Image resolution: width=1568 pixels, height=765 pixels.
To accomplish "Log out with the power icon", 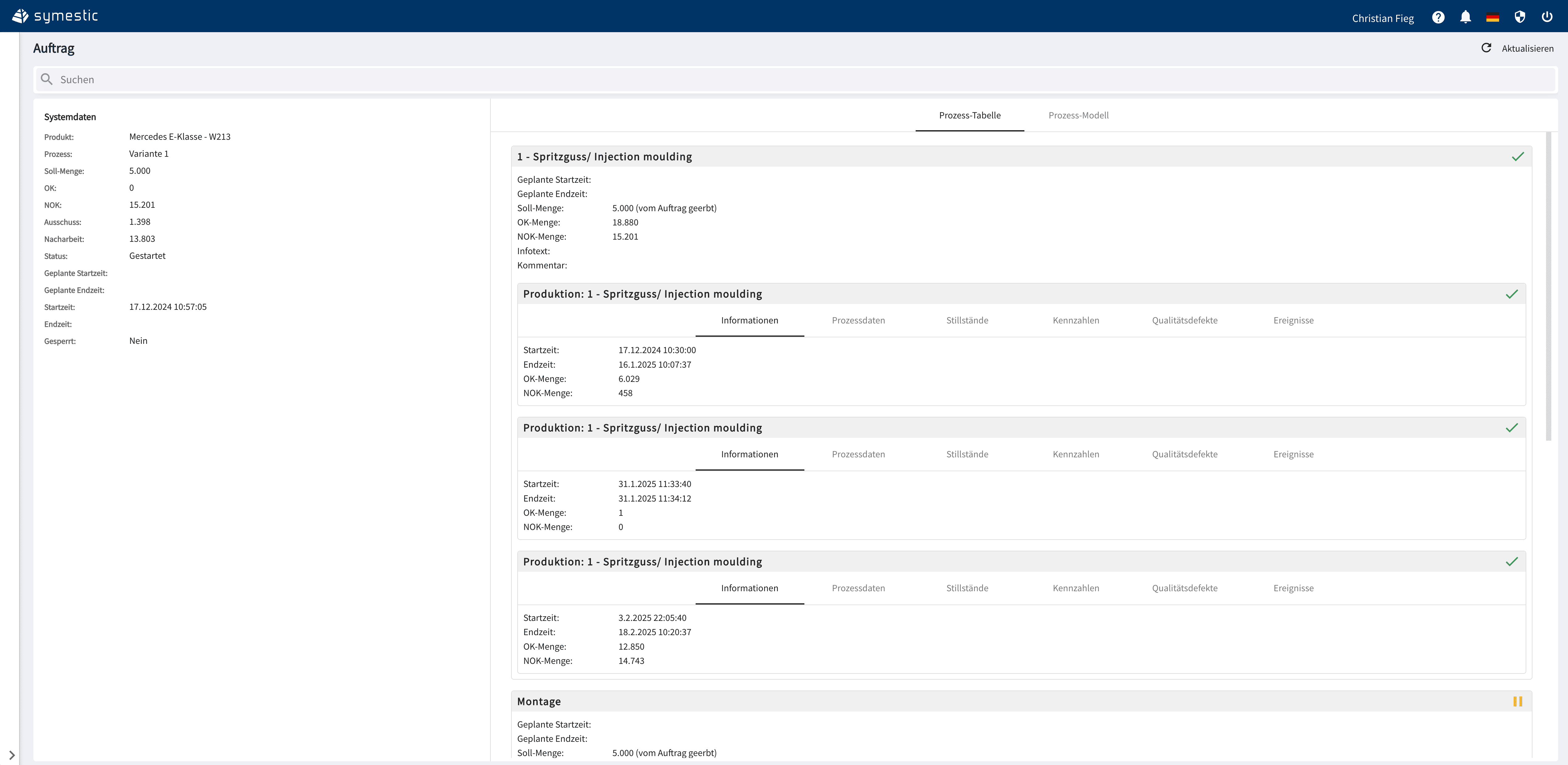I will point(1547,17).
